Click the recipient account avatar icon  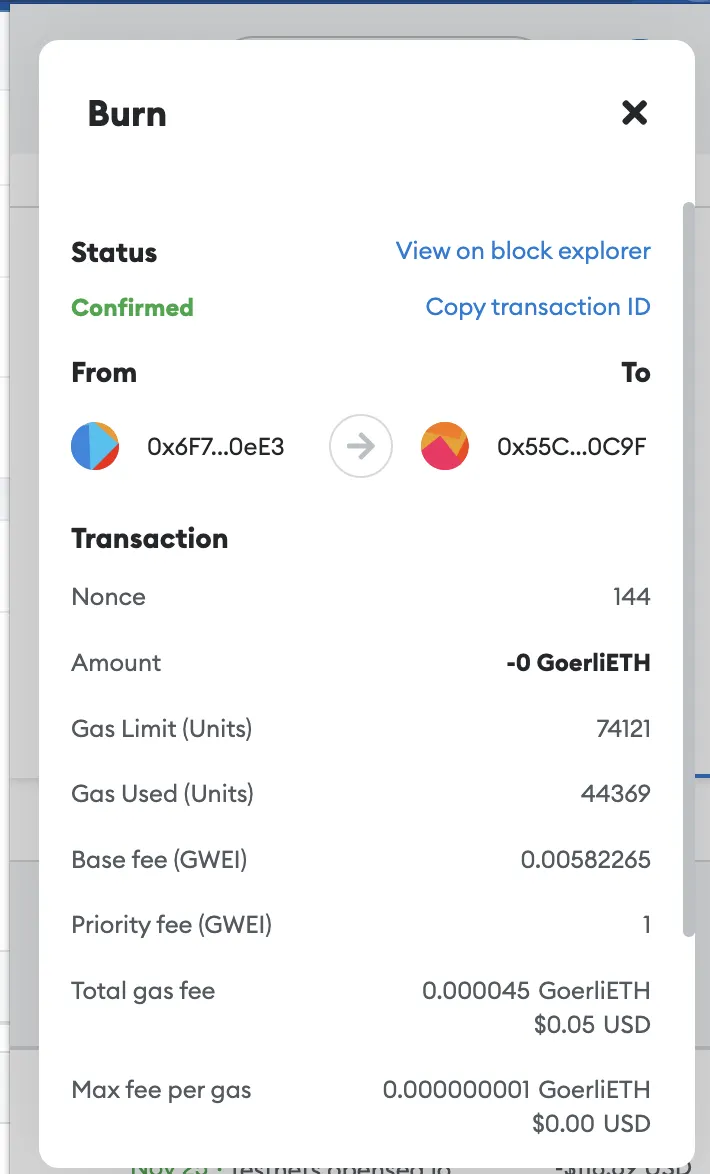click(x=445, y=446)
